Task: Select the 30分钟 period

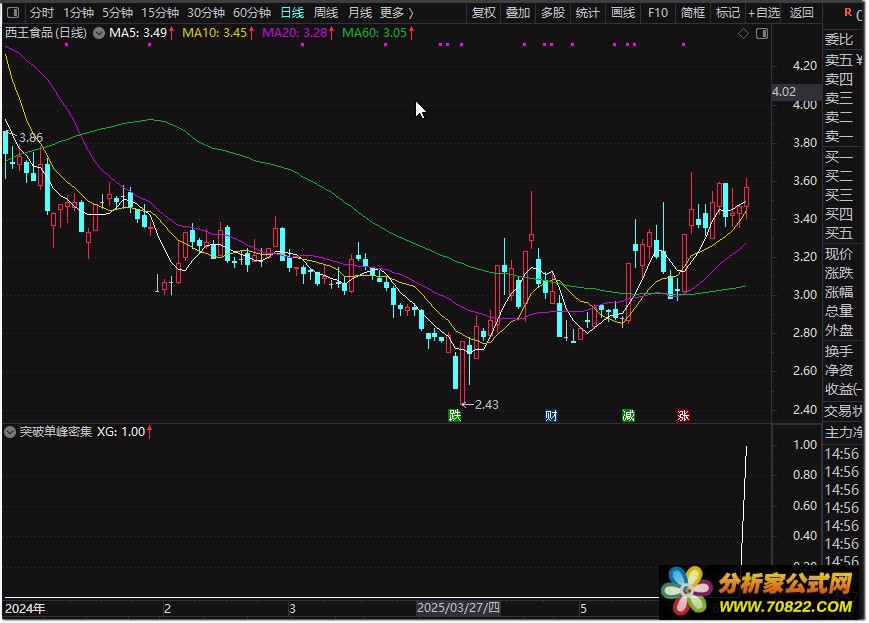Action: coord(206,12)
